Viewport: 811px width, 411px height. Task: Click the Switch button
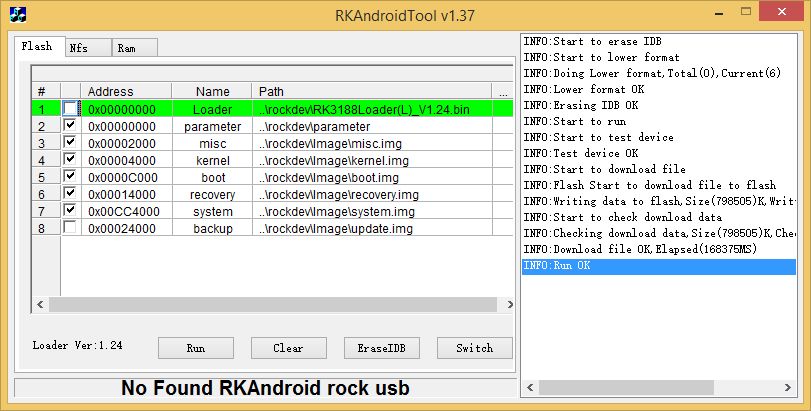(x=474, y=348)
